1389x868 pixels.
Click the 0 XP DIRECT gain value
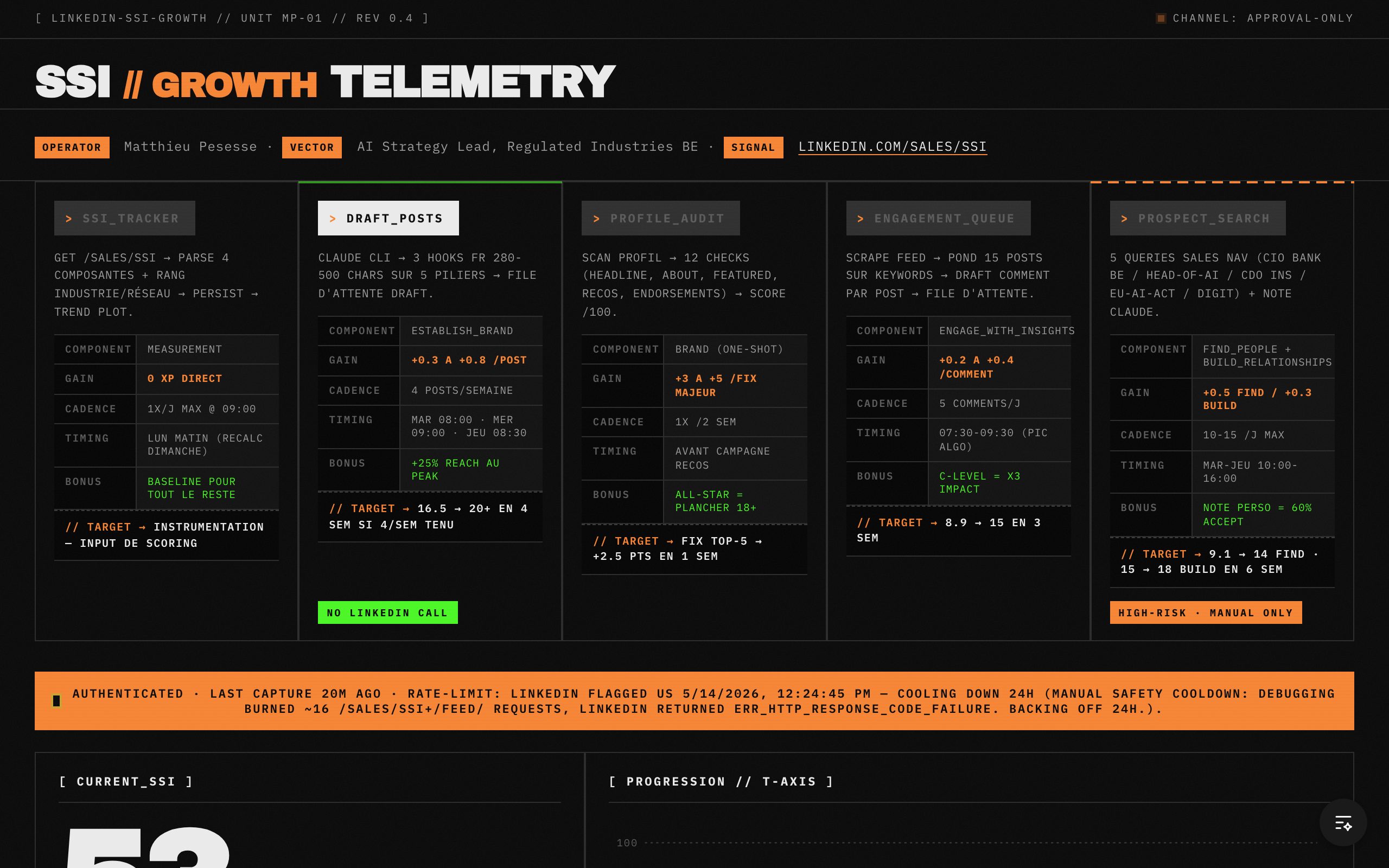(207, 379)
